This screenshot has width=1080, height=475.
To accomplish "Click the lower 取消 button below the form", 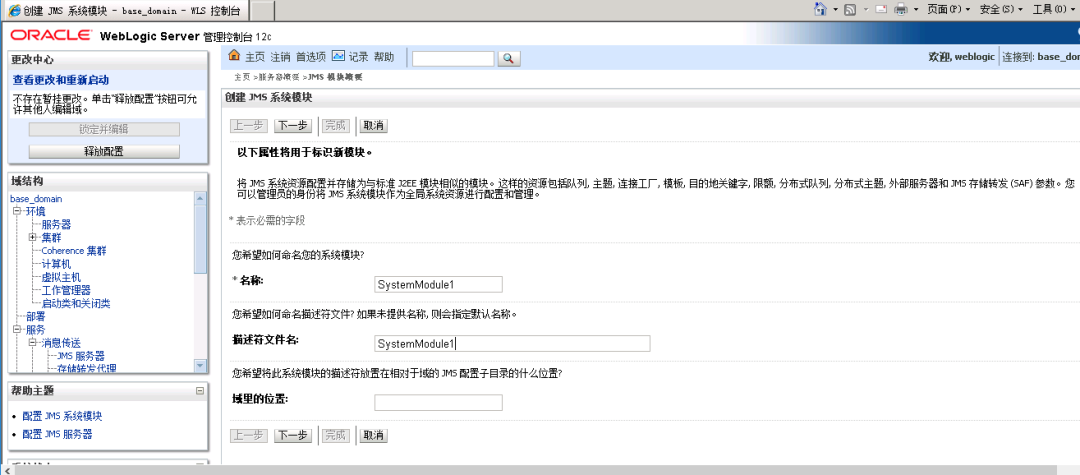I will (x=373, y=436).
